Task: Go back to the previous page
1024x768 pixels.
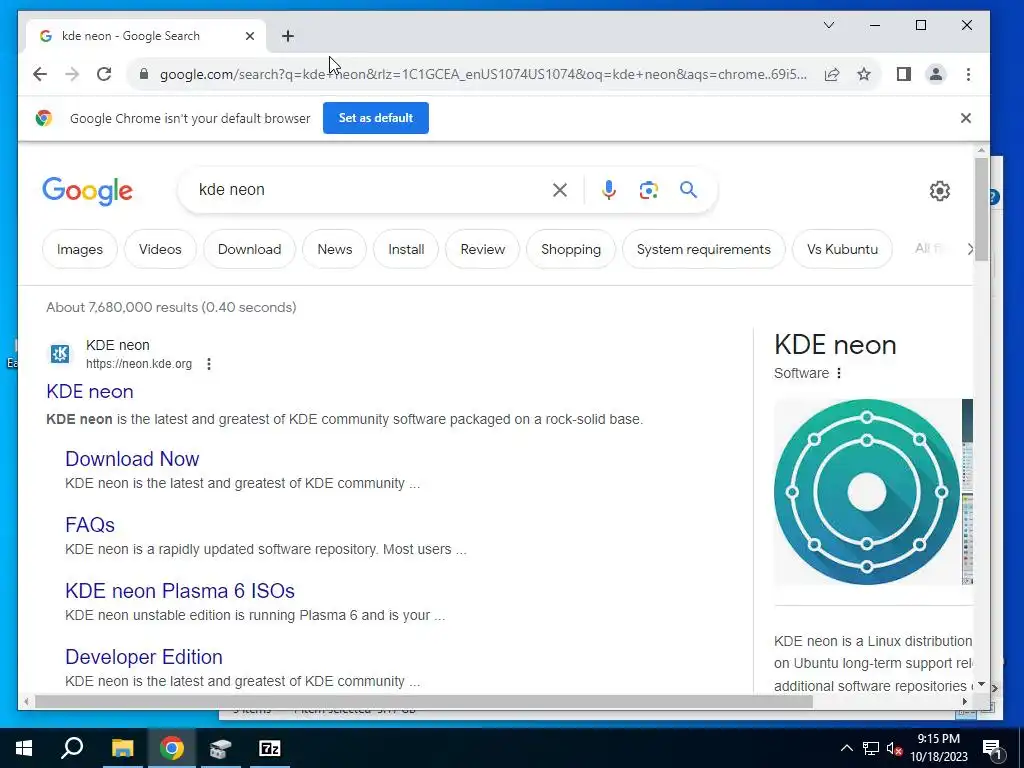Action: [x=40, y=74]
